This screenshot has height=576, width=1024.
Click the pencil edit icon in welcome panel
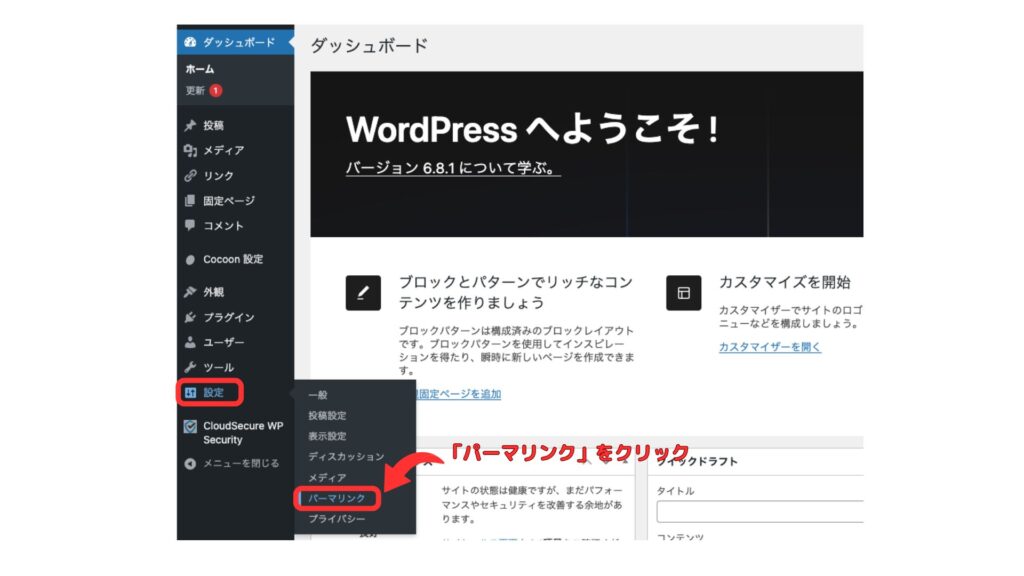coord(363,293)
